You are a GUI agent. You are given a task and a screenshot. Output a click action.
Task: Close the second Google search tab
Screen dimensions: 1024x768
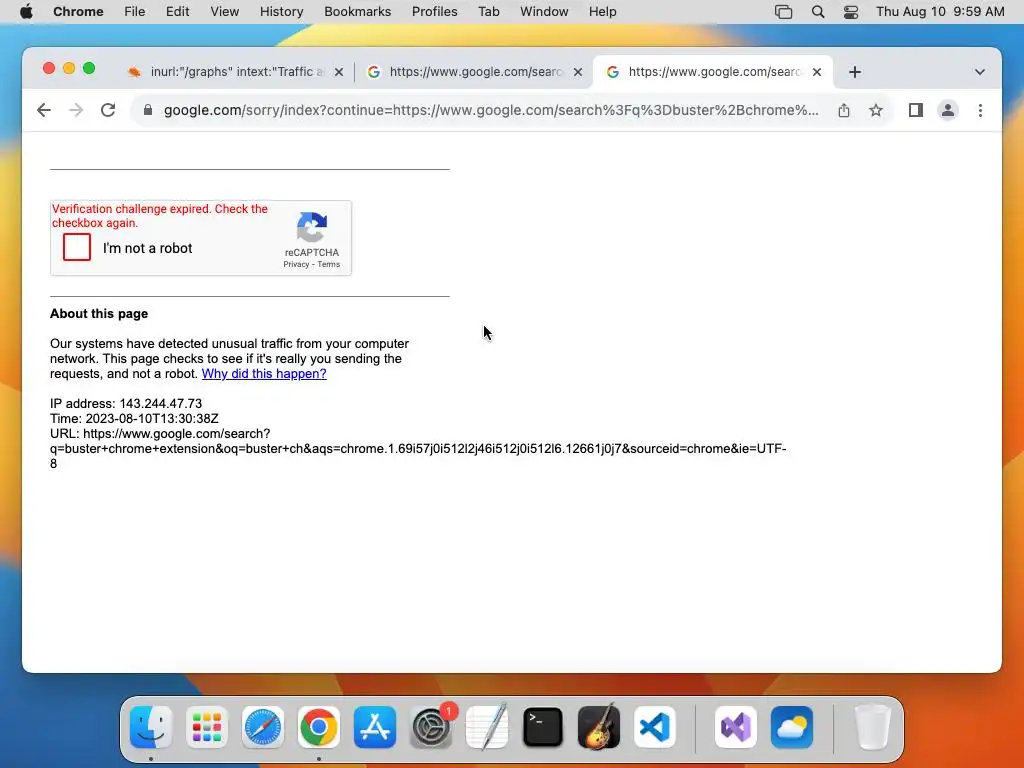(x=578, y=72)
